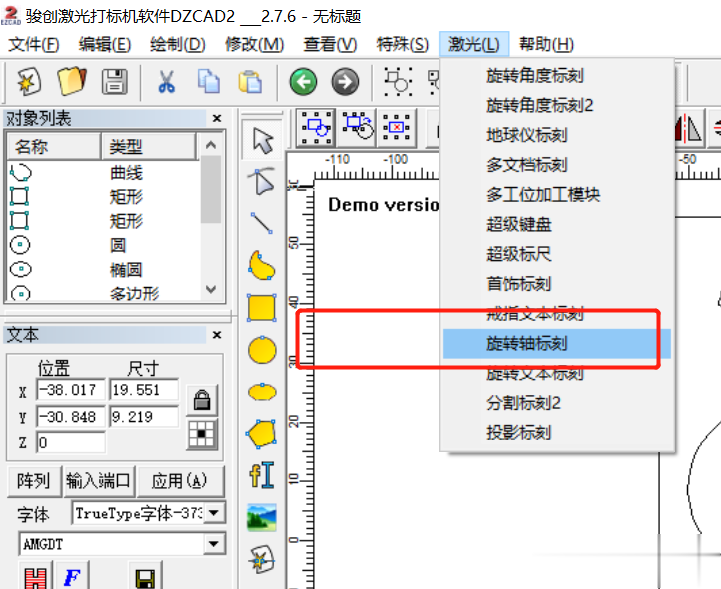Click the mirror flip icon

pos(688,128)
